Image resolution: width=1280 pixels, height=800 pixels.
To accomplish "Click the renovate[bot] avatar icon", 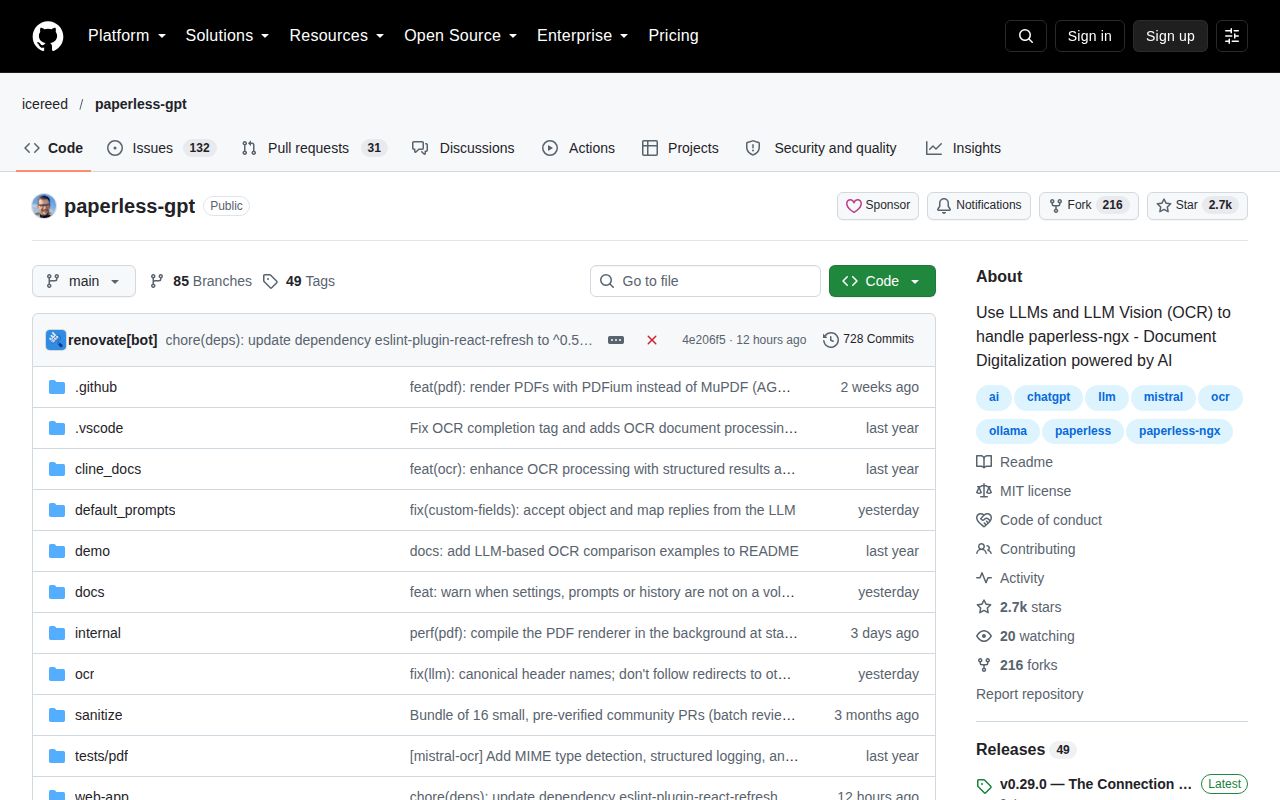I will [56, 340].
